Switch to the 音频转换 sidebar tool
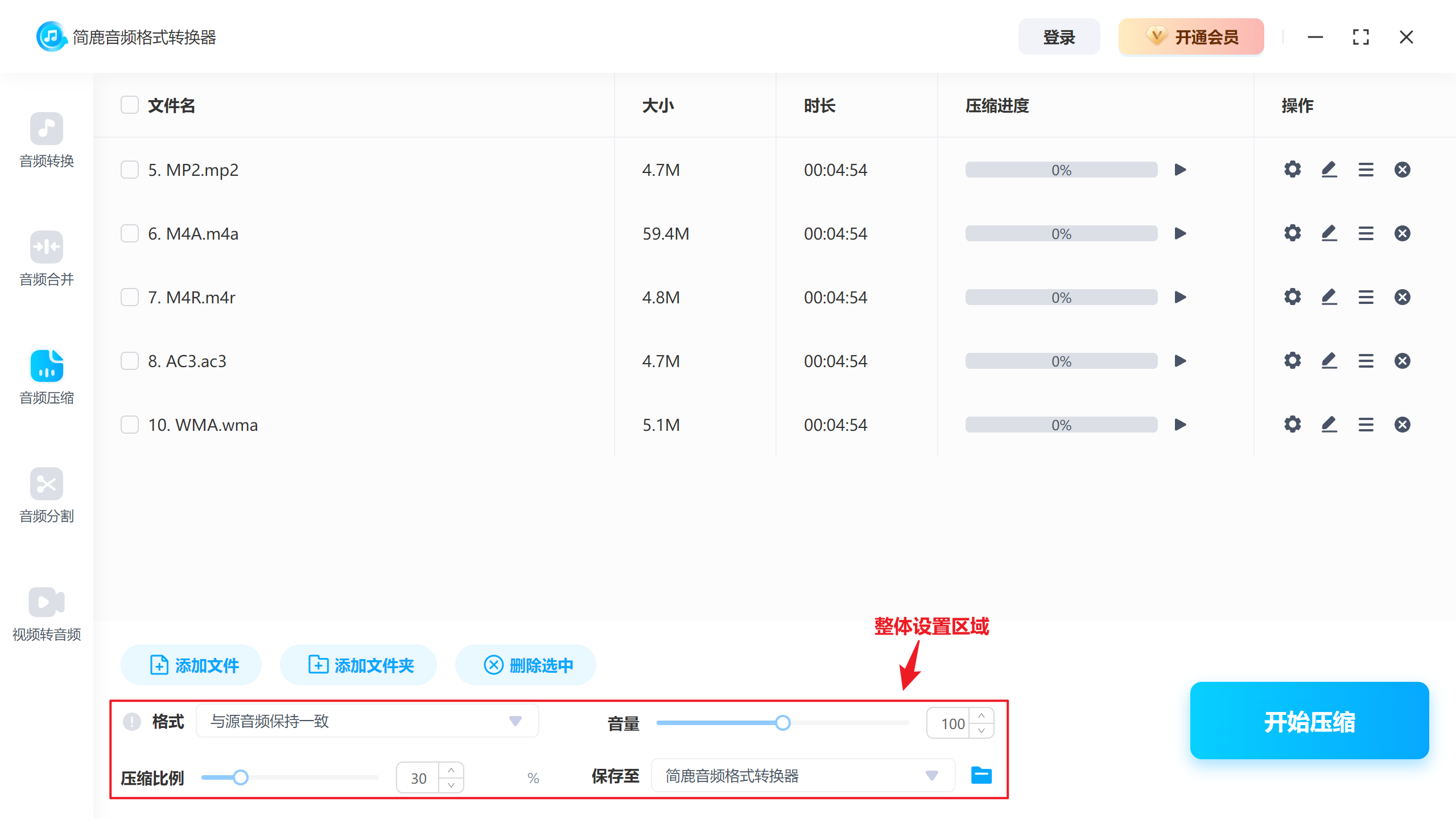Viewport: 1456px width, 819px height. [47, 141]
